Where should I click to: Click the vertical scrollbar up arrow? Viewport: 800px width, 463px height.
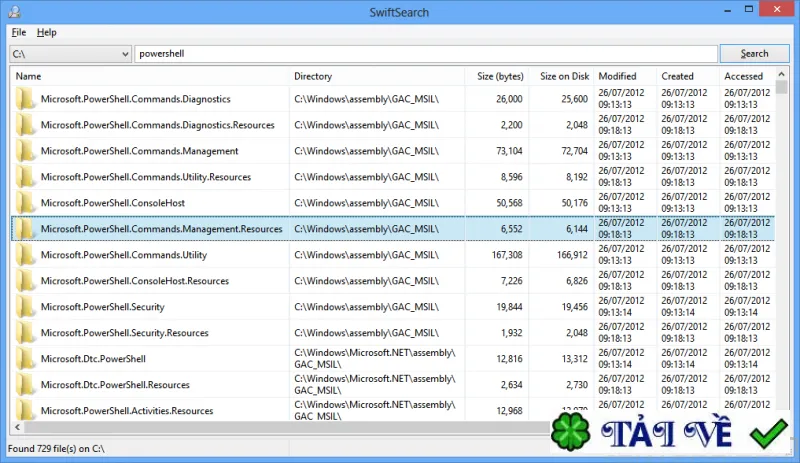[781, 75]
